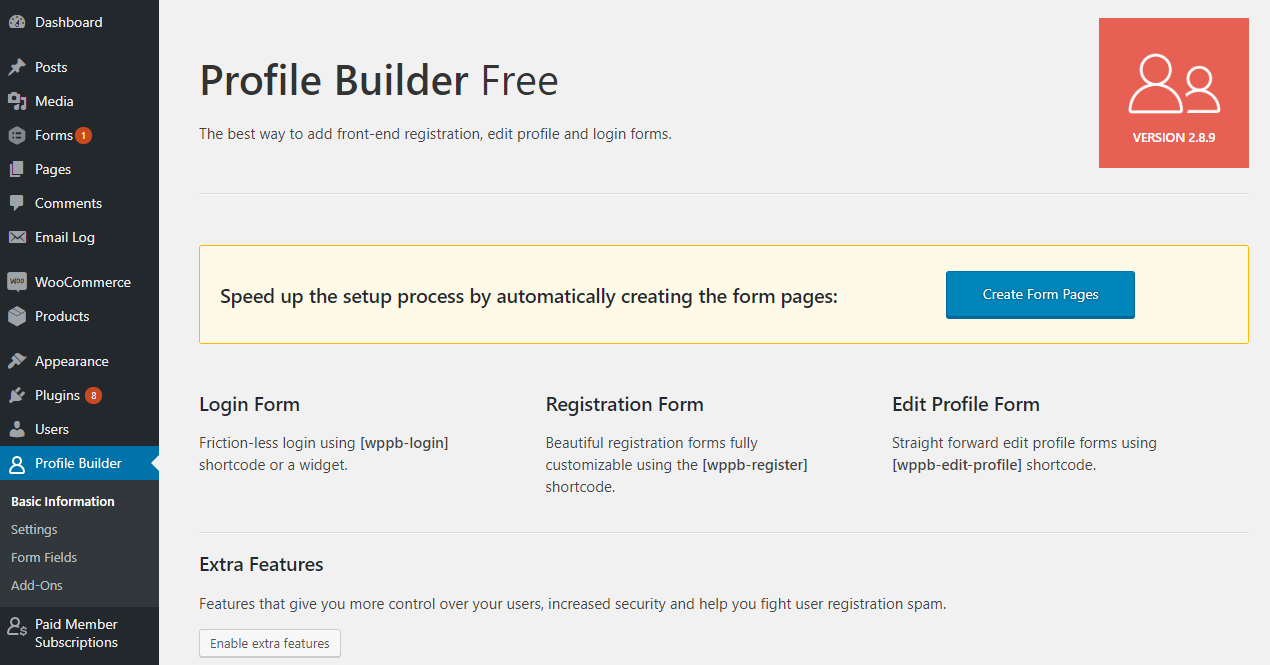Click the Products box icon
The height and width of the screenshot is (665, 1270).
tap(17, 316)
